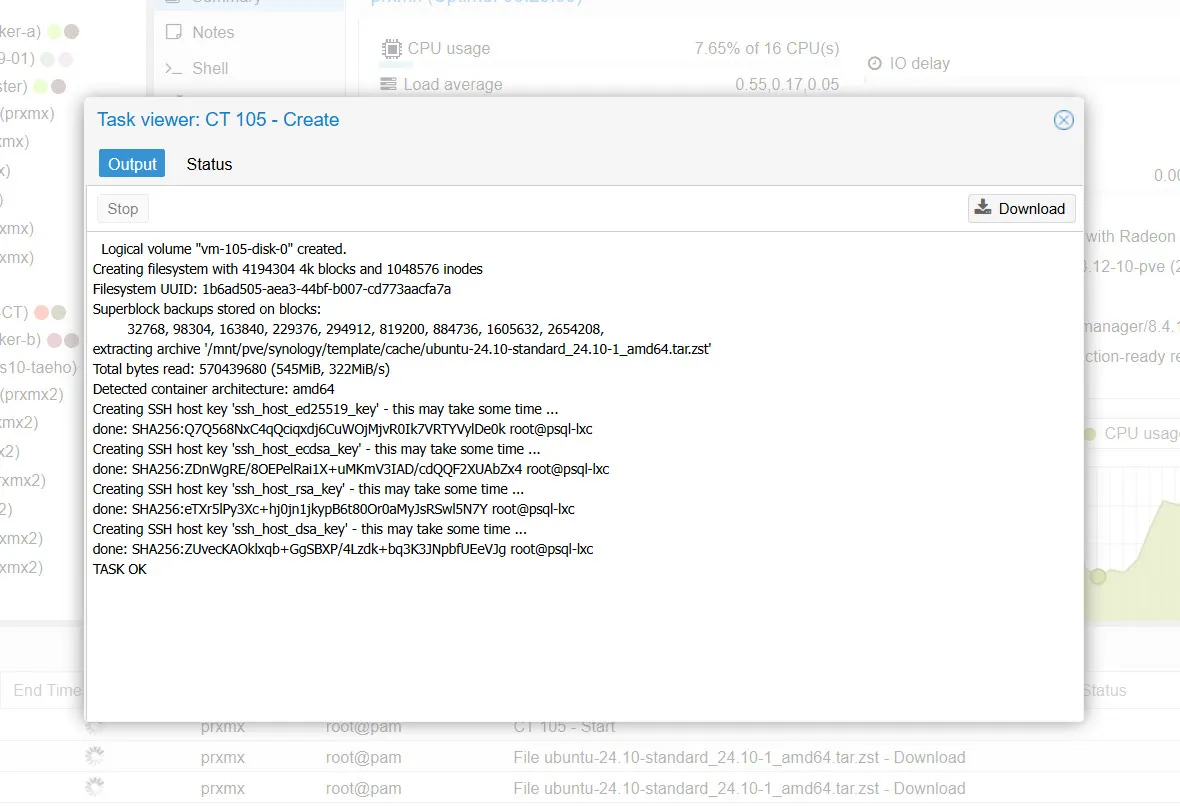Viewport: 1180px width, 807px height.
Task: Click spinner icon on last ubuntu download row
Action: (95, 788)
